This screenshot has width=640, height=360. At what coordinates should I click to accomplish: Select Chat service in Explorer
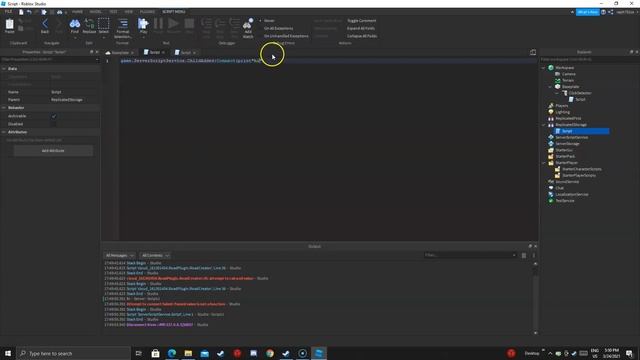(x=559, y=188)
